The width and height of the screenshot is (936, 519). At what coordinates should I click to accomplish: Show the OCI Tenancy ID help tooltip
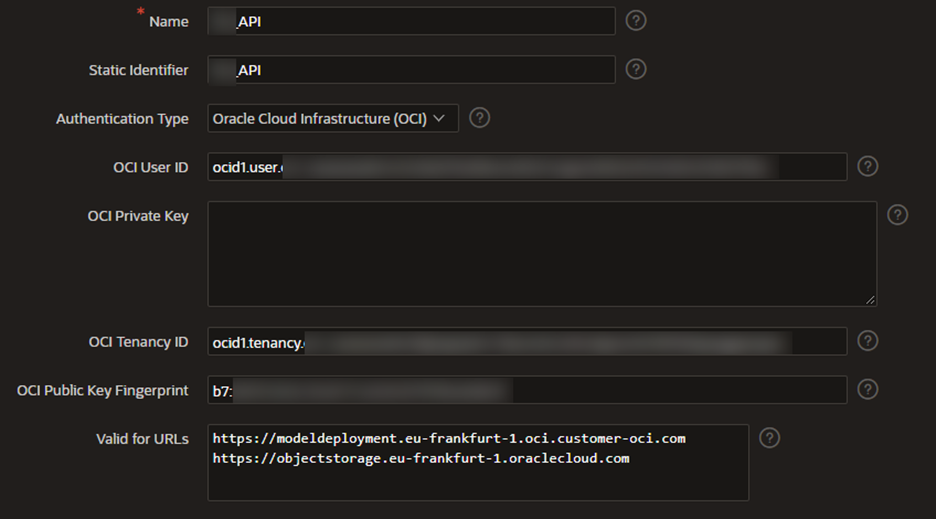867,341
